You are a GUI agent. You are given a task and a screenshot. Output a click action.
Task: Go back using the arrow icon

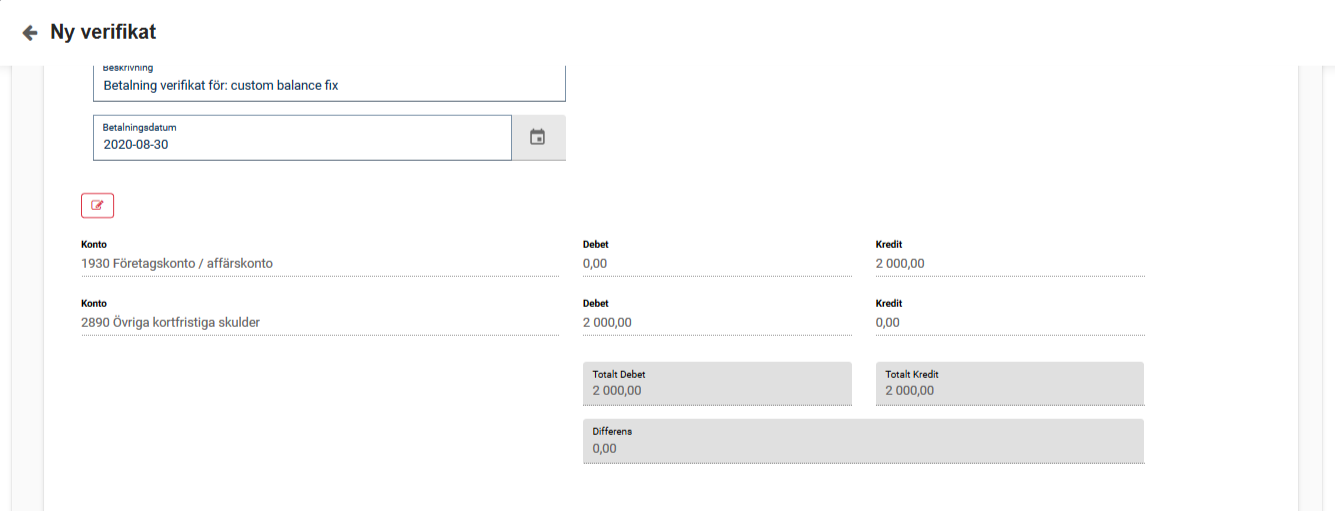click(30, 33)
